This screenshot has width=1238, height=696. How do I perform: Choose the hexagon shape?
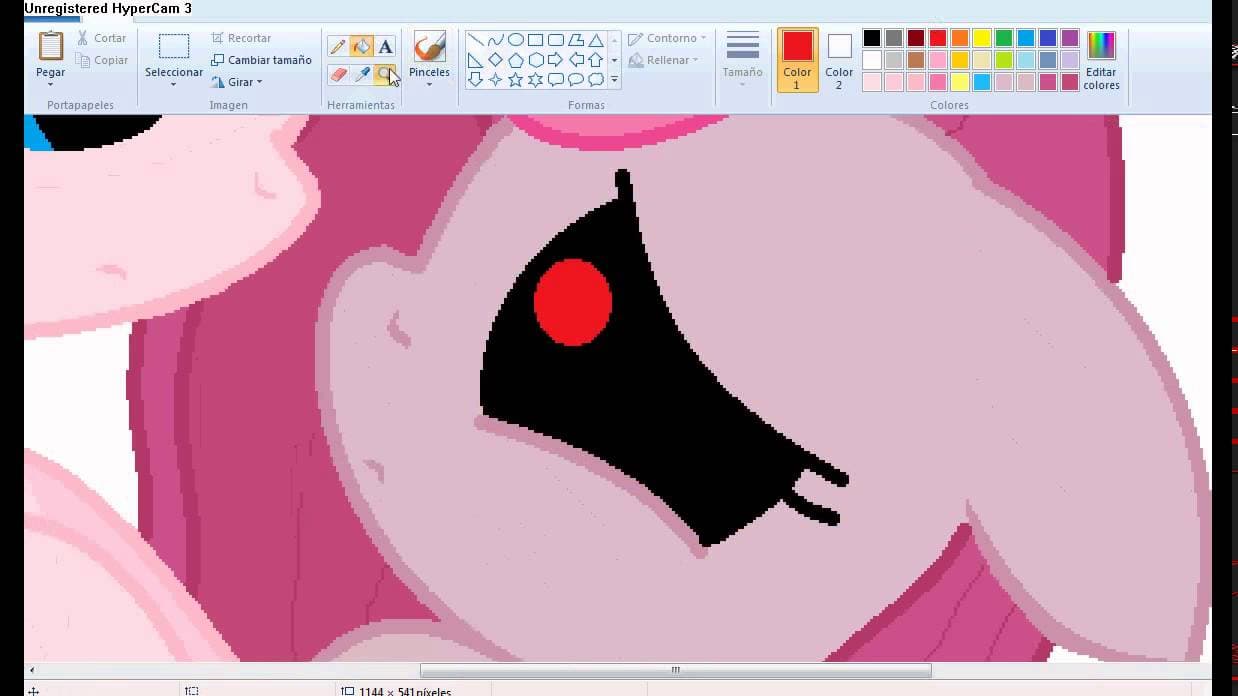pos(536,60)
